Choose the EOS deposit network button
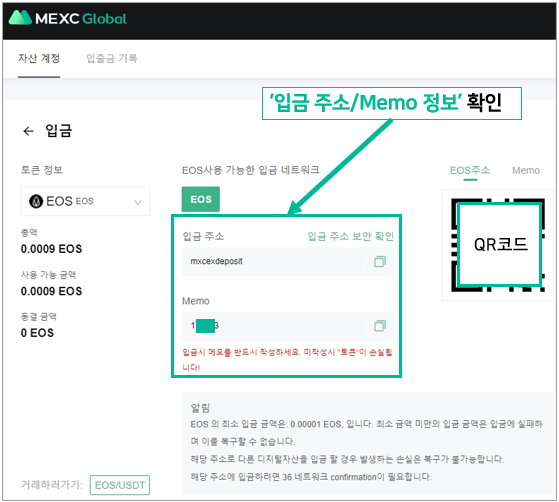 click(201, 199)
